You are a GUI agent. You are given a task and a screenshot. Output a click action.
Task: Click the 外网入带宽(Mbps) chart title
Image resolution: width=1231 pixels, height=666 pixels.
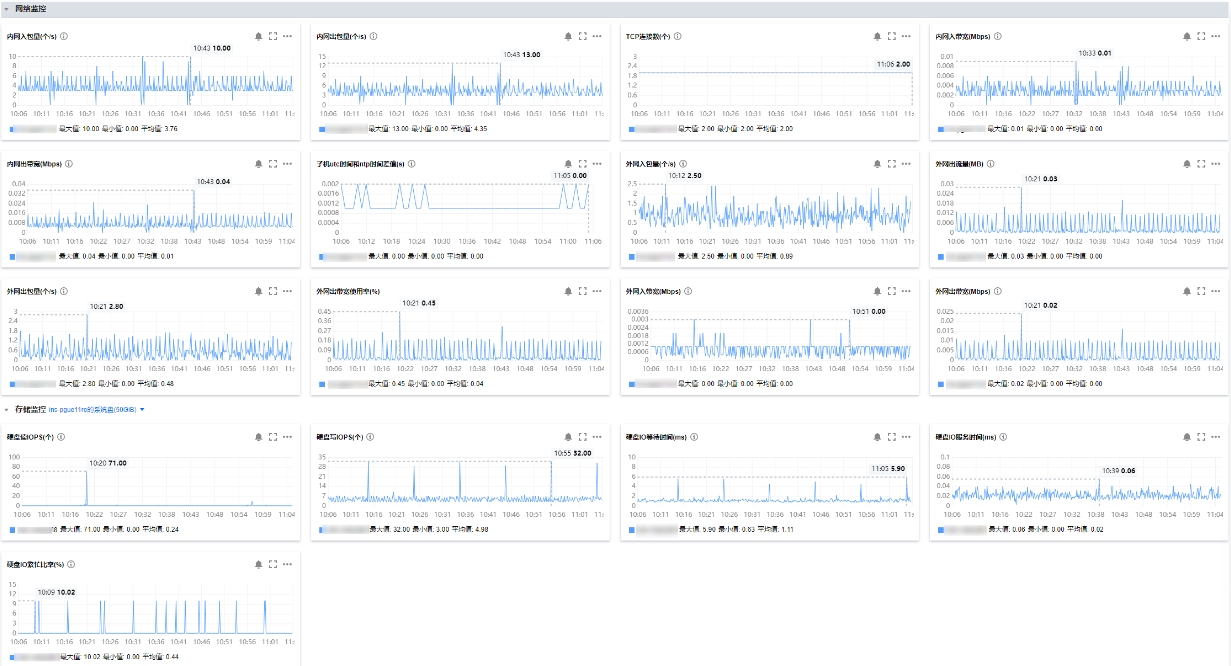[x=653, y=291]
